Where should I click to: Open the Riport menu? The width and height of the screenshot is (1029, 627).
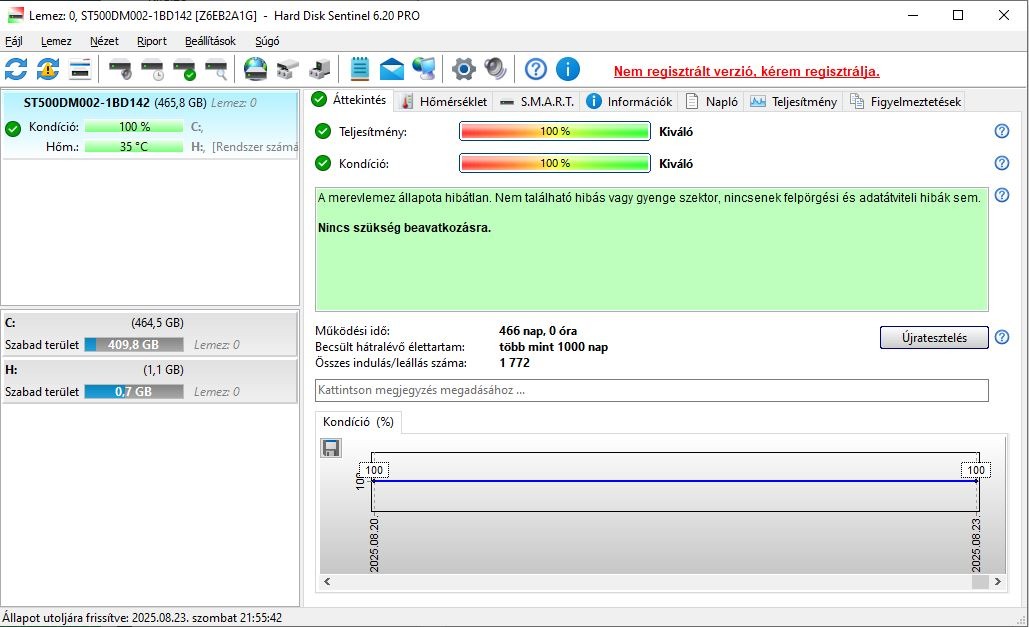(152, 41)
